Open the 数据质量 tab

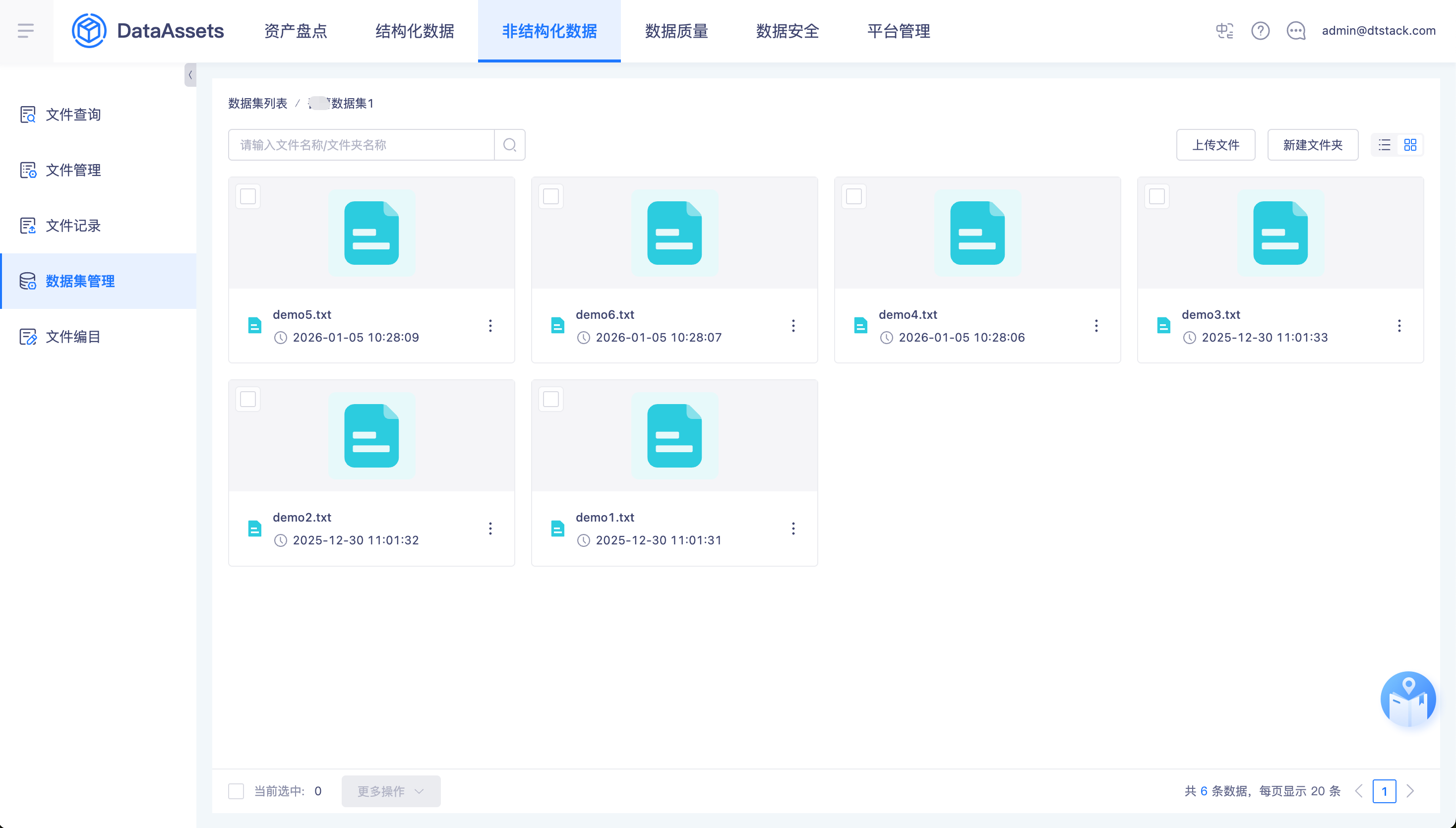(676, 31)
